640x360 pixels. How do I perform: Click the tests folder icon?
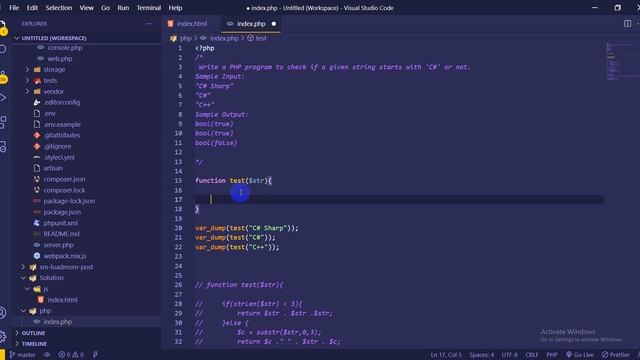(x=37, y=80)
